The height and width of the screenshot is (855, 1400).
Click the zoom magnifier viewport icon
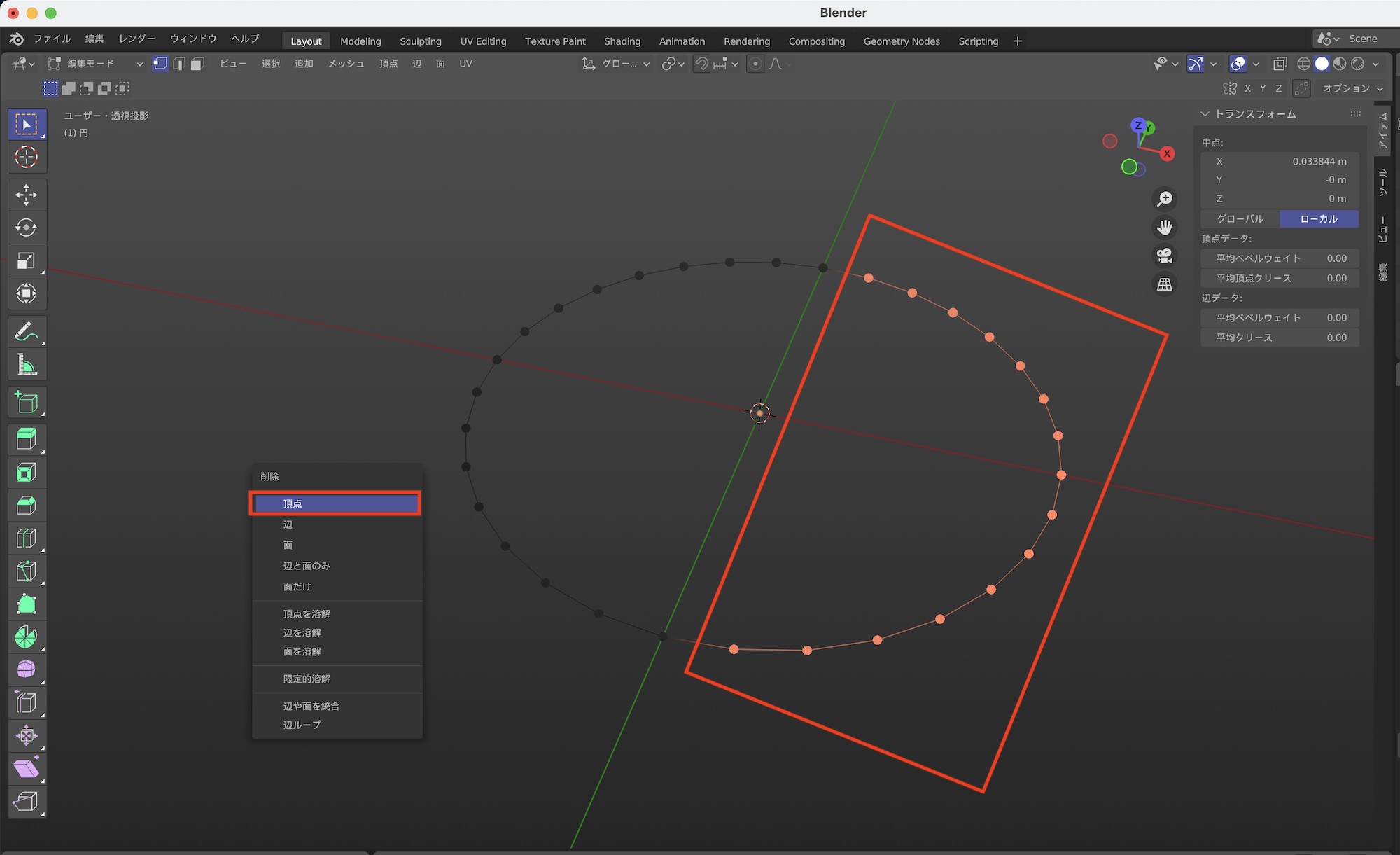[x=1165, y=199]
